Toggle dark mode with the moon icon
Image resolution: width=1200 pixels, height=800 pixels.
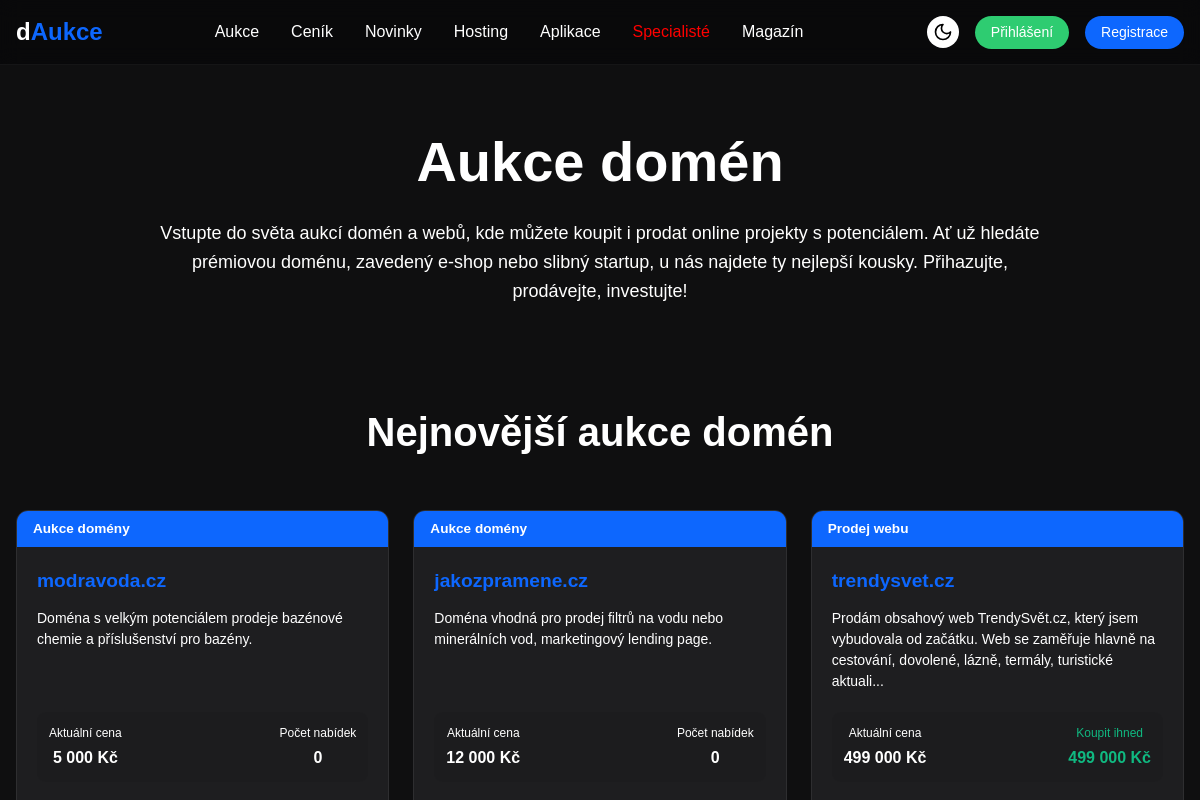[943, 32]
